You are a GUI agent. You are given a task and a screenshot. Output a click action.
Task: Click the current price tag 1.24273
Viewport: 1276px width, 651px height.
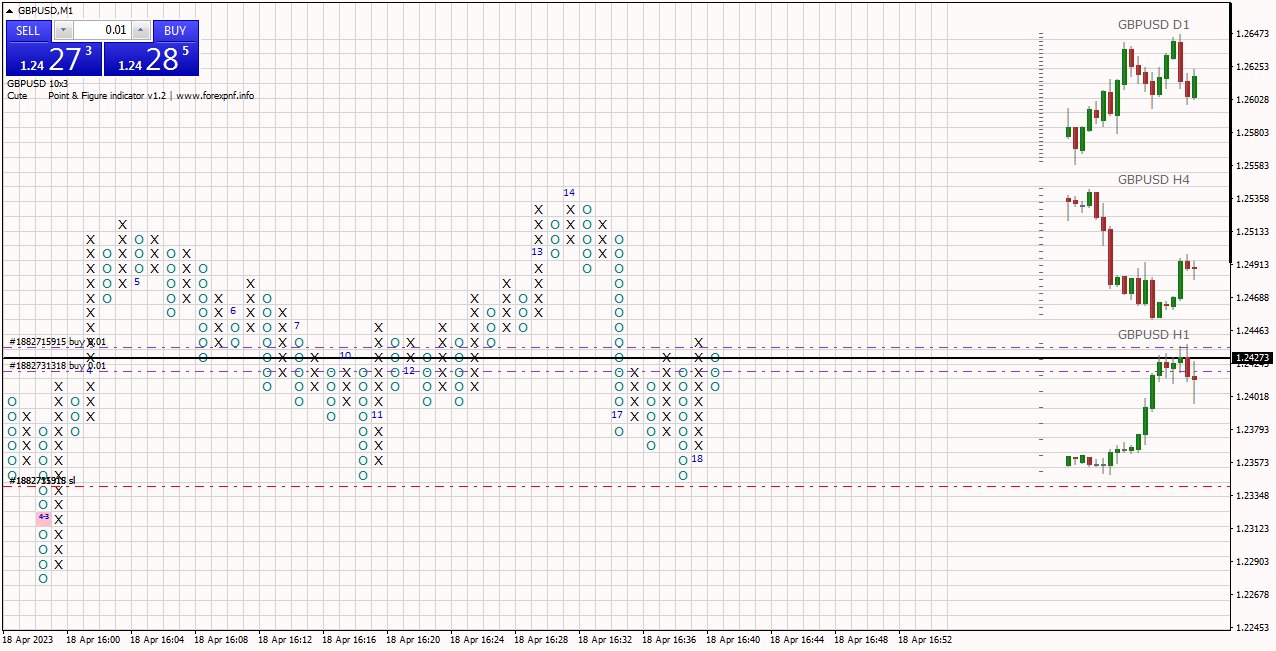[x=1253, y=357]
